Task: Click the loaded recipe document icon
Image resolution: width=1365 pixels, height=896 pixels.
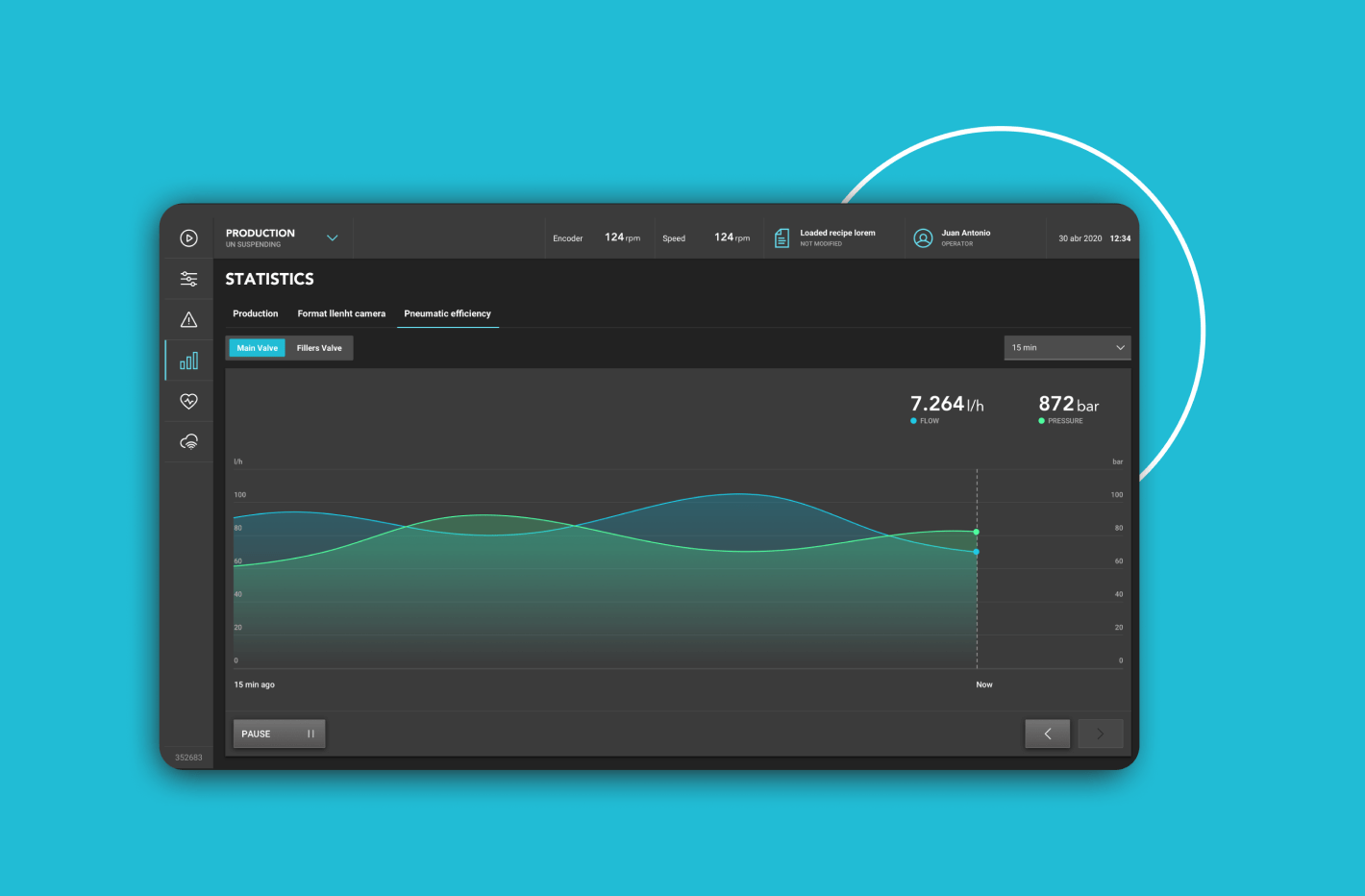Action: tap(782, 237)
